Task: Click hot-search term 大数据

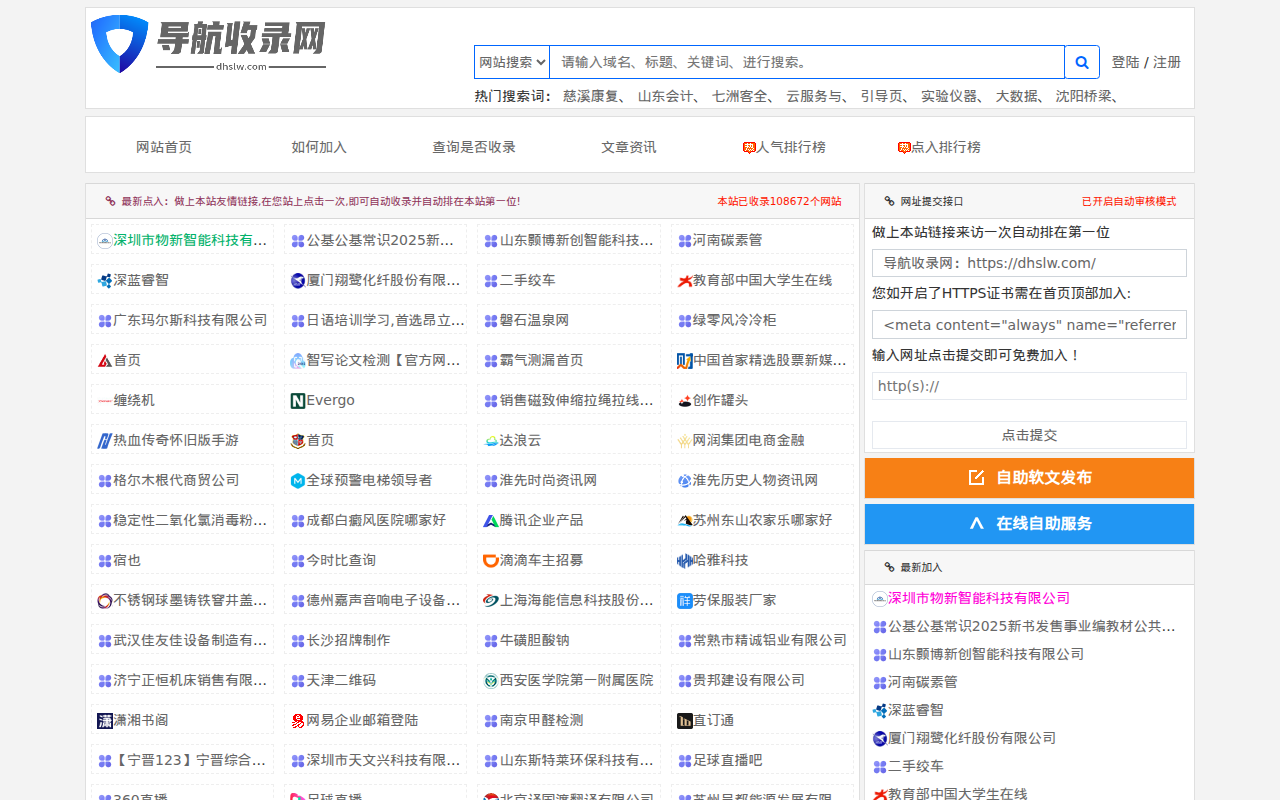Action: 1018,96
